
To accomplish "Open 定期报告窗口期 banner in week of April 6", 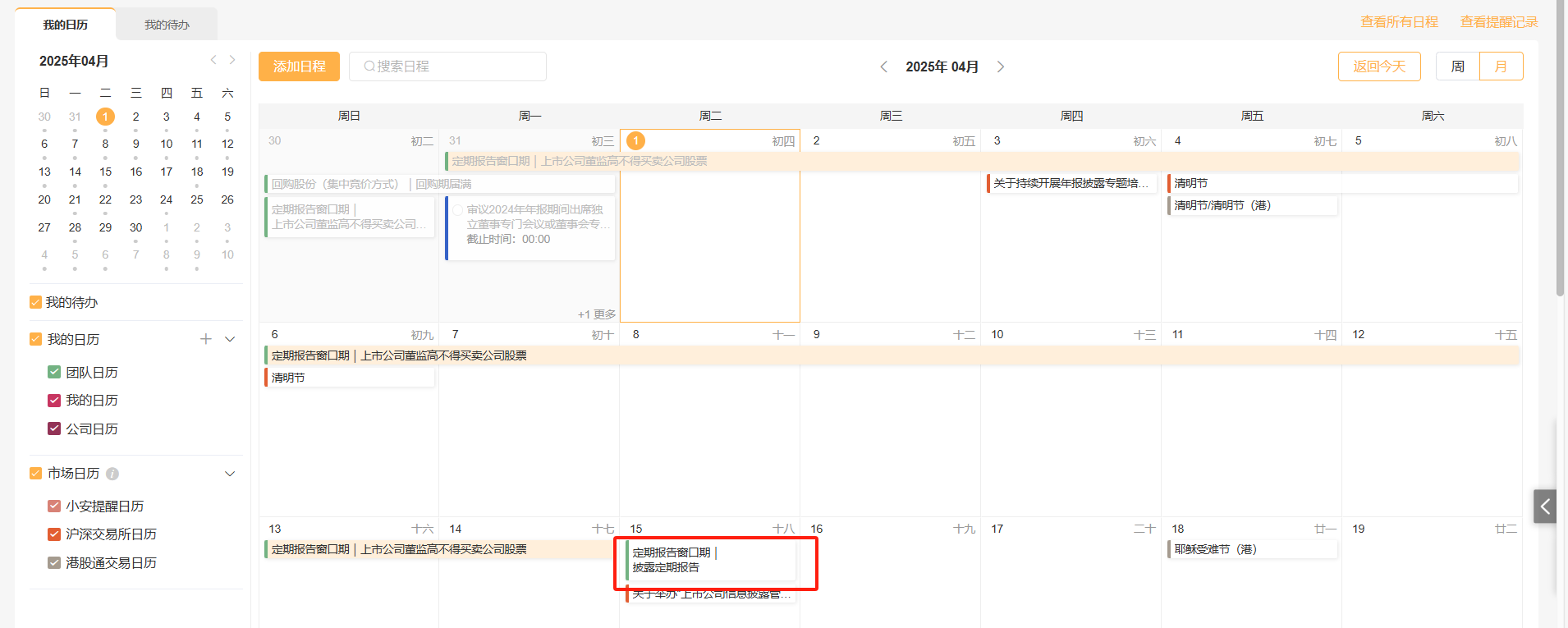I will (x=892, y=355).
